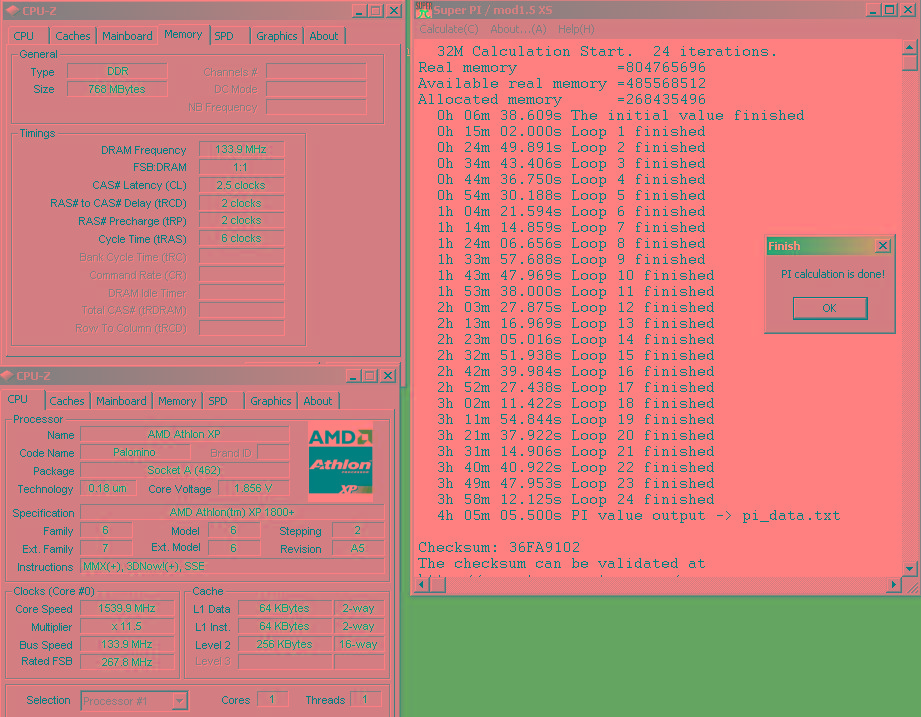
Task: Click the AMD Athlon XP logo
Action: (340, 462)
